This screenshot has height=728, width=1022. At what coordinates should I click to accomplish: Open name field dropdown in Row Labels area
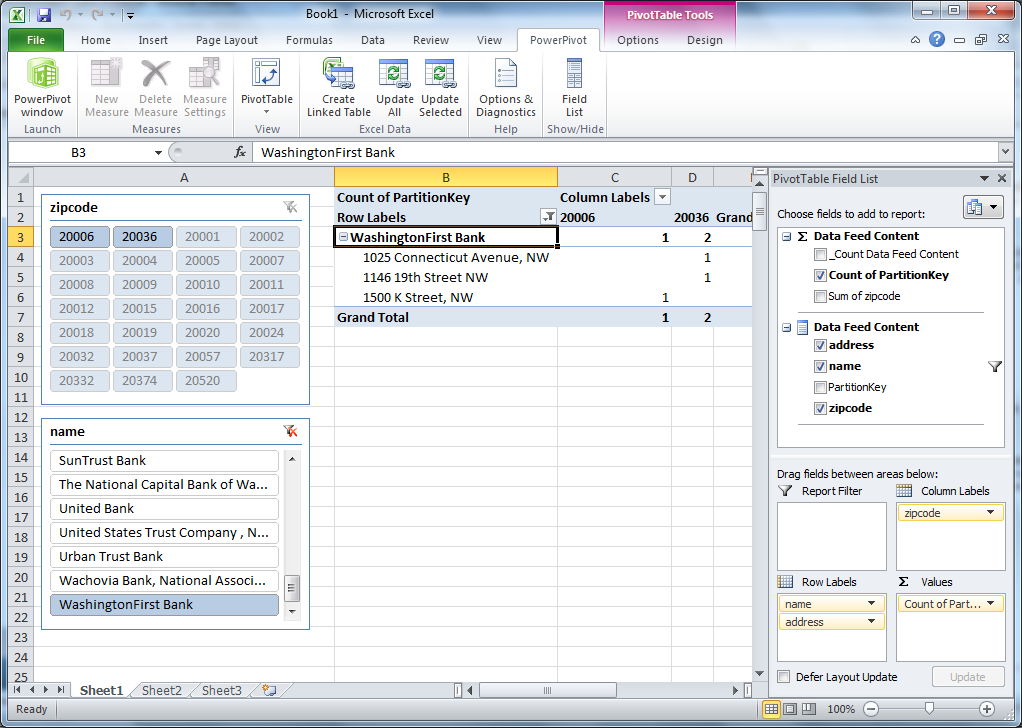coord(871,604)
